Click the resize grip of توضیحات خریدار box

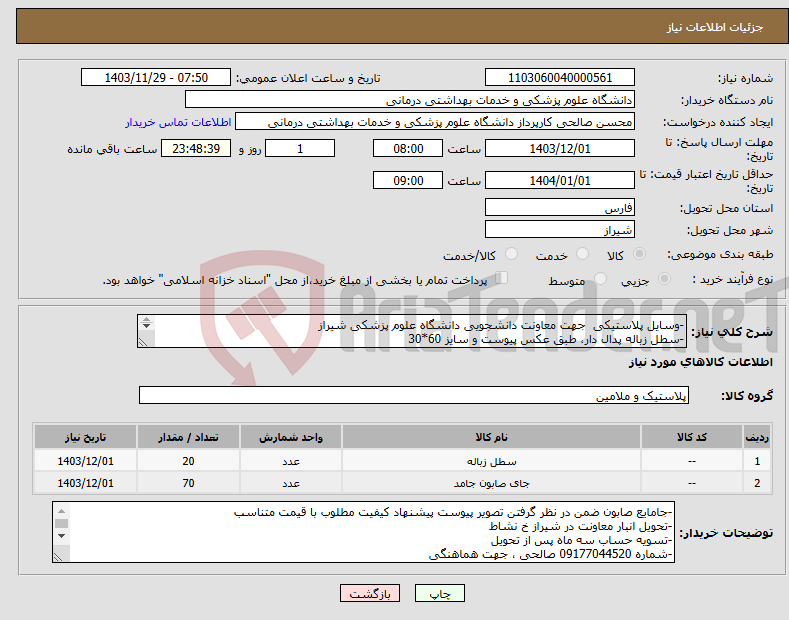click(x=58, y=557)
